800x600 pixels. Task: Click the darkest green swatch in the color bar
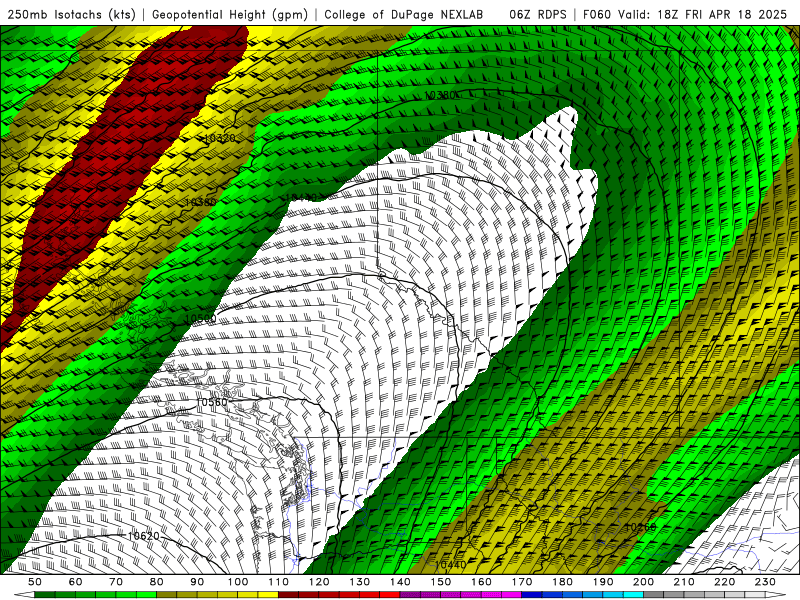[x=45, y=595]
